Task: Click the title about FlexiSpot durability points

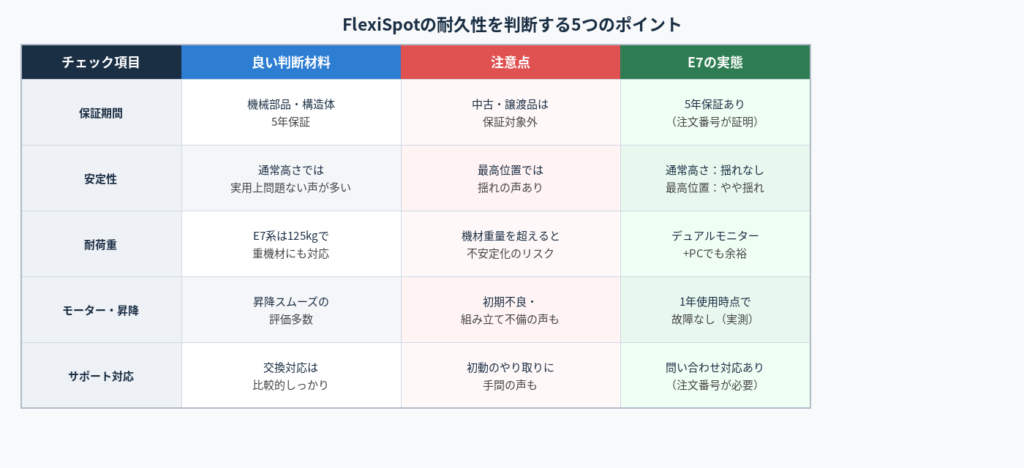Action: [x=512, y=23]
